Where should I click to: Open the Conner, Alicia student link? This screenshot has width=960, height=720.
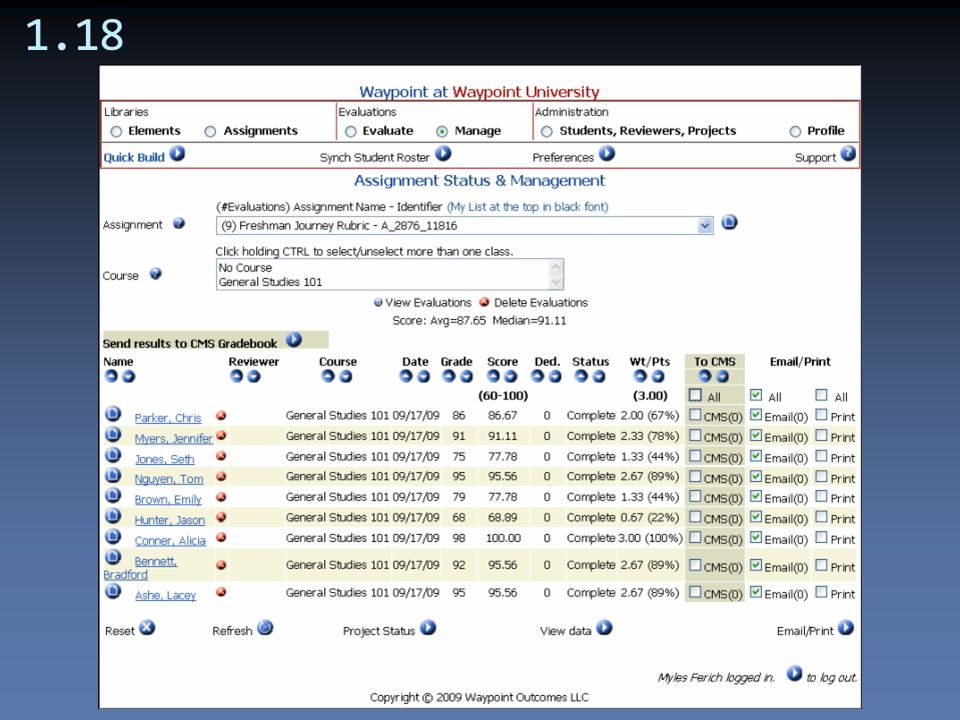click(170, 541)
